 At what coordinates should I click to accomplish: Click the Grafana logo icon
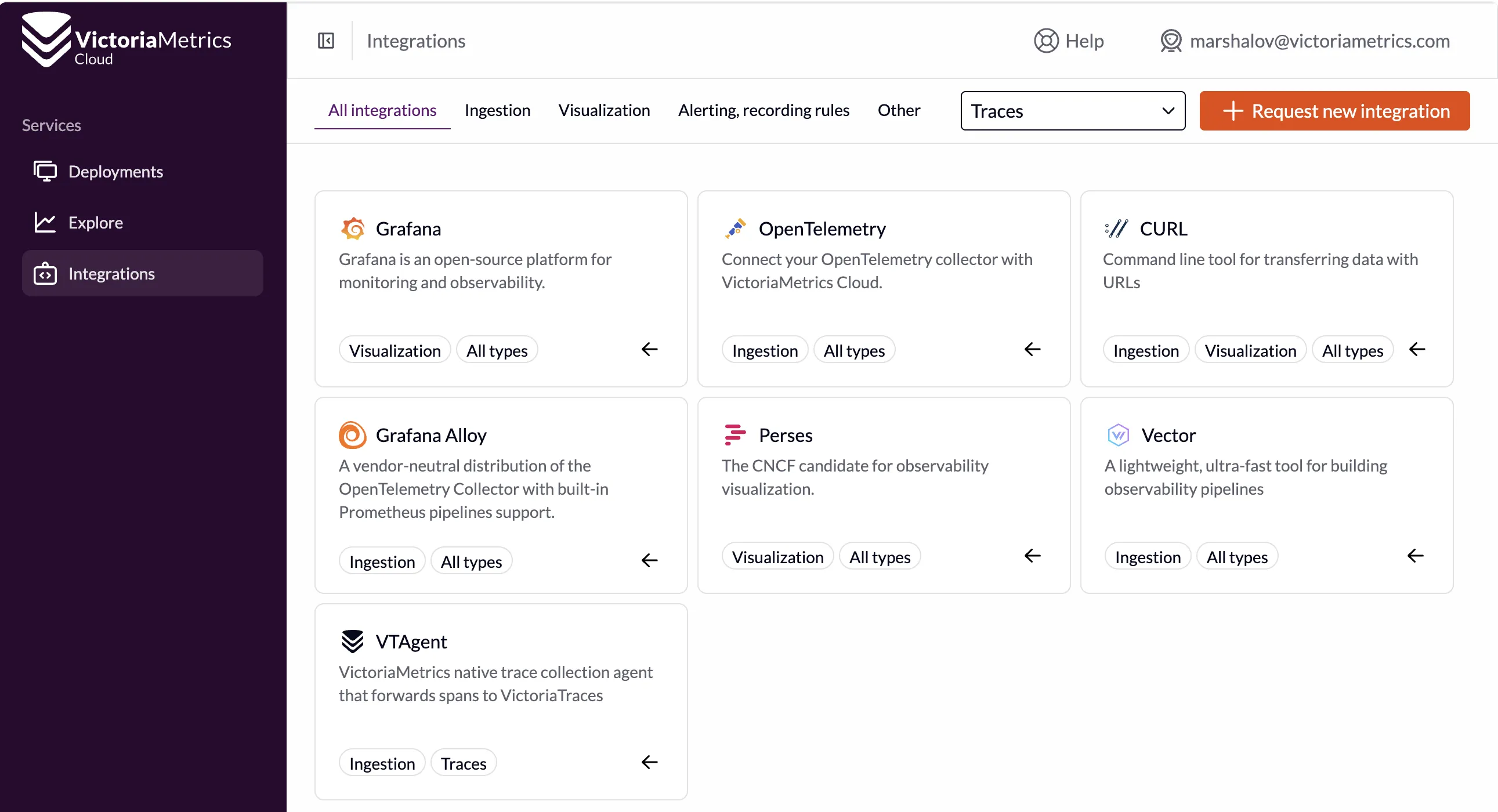353,229
